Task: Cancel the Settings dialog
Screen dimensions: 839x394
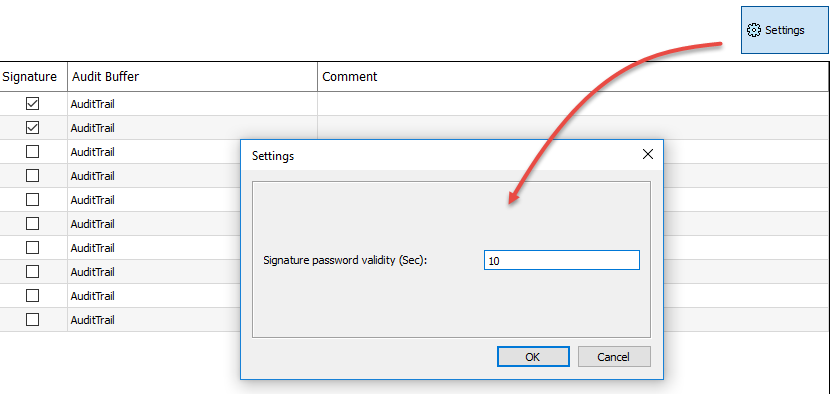Action: 614,357
